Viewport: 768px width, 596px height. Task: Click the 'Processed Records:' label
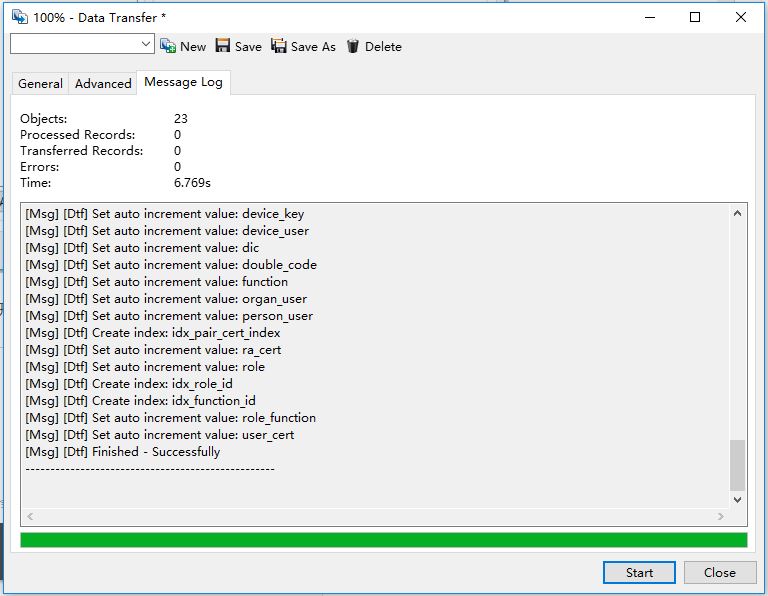point(77,135)
